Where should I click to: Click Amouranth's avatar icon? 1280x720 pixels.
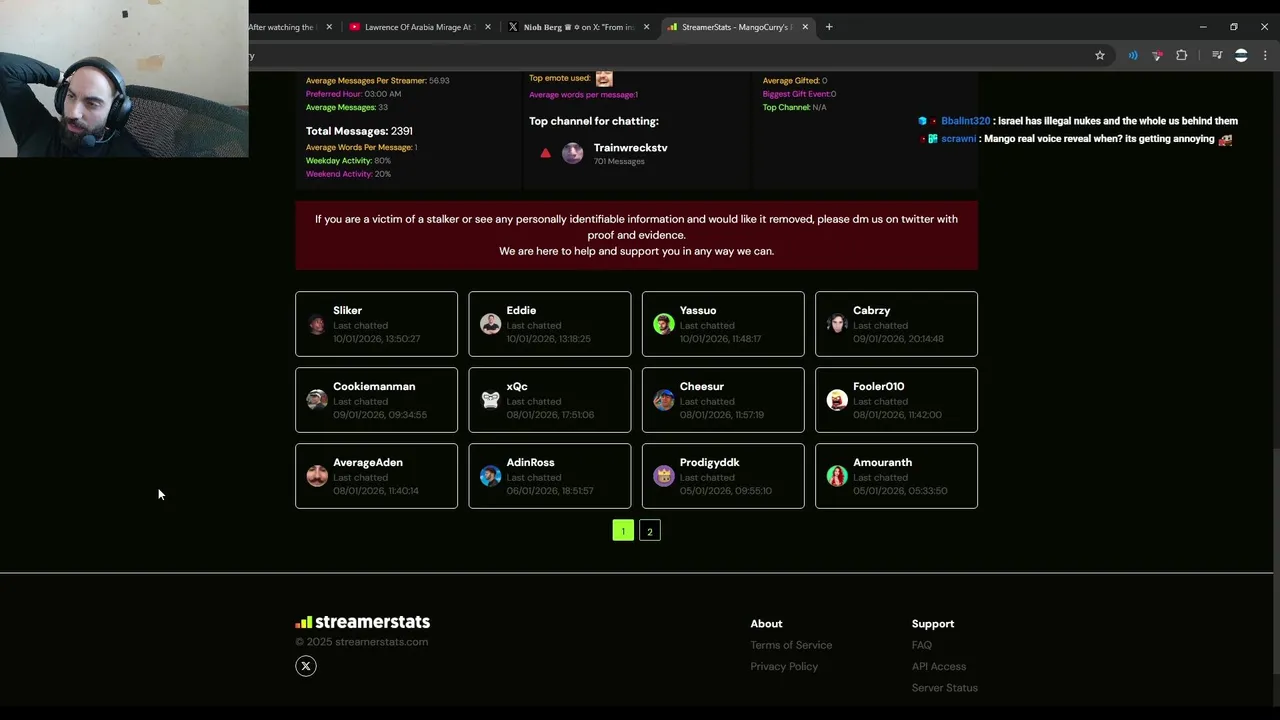point(837,476)
